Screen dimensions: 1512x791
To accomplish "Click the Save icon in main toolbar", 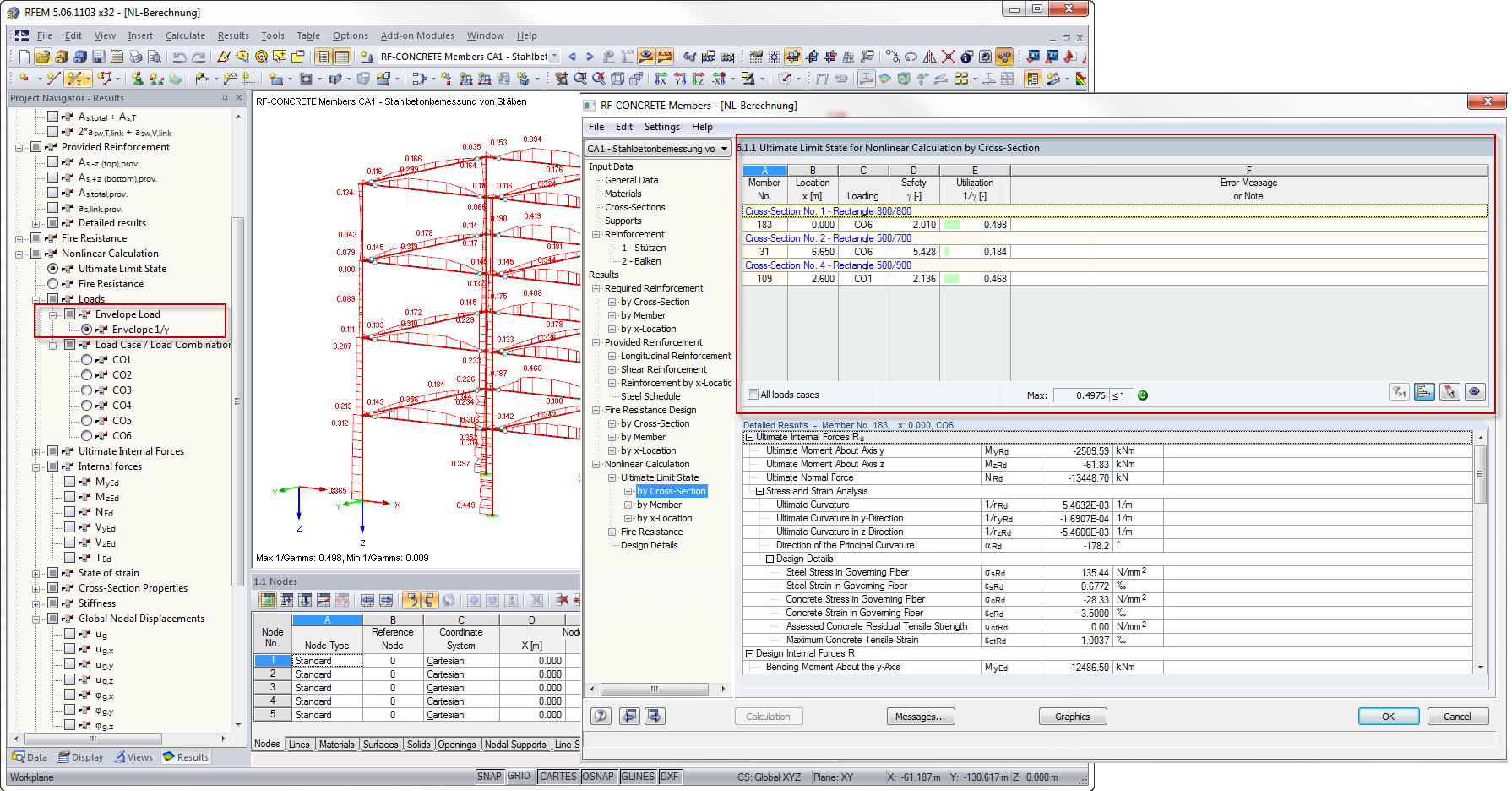I will point(99,57).
